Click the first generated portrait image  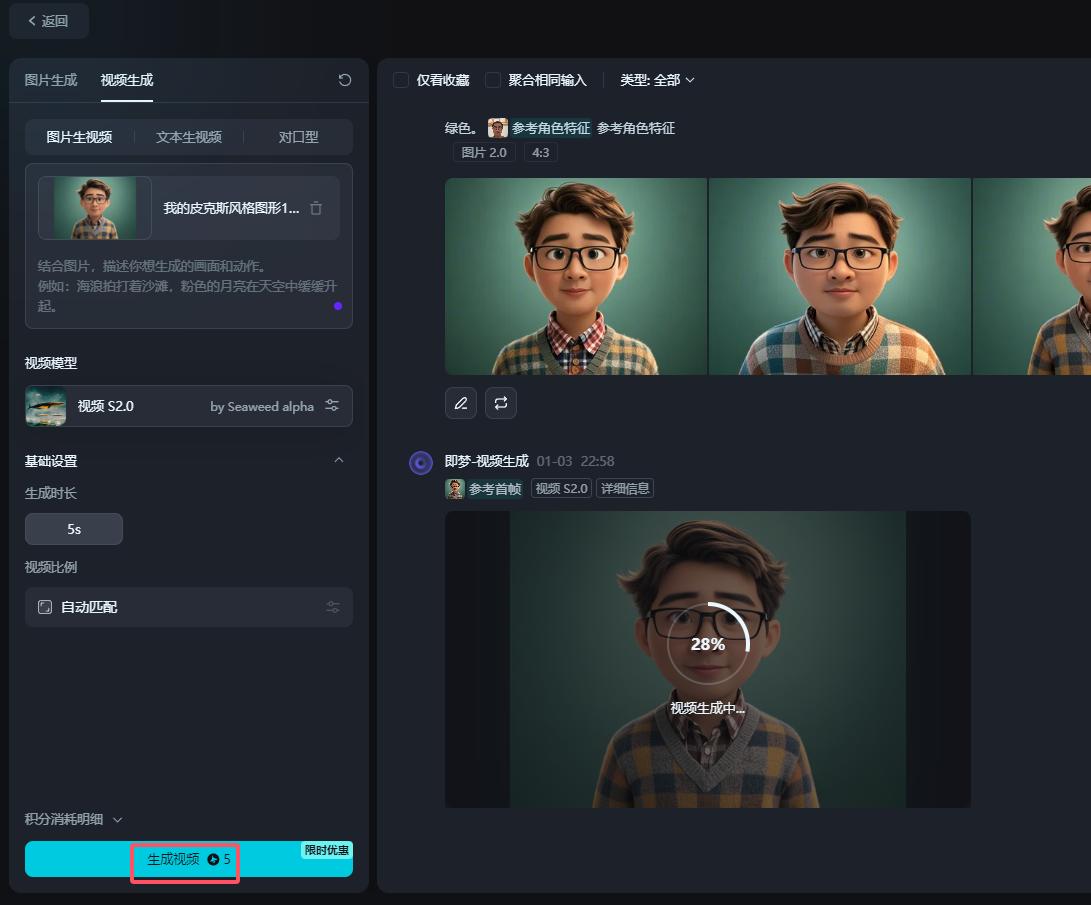point(576,276)
